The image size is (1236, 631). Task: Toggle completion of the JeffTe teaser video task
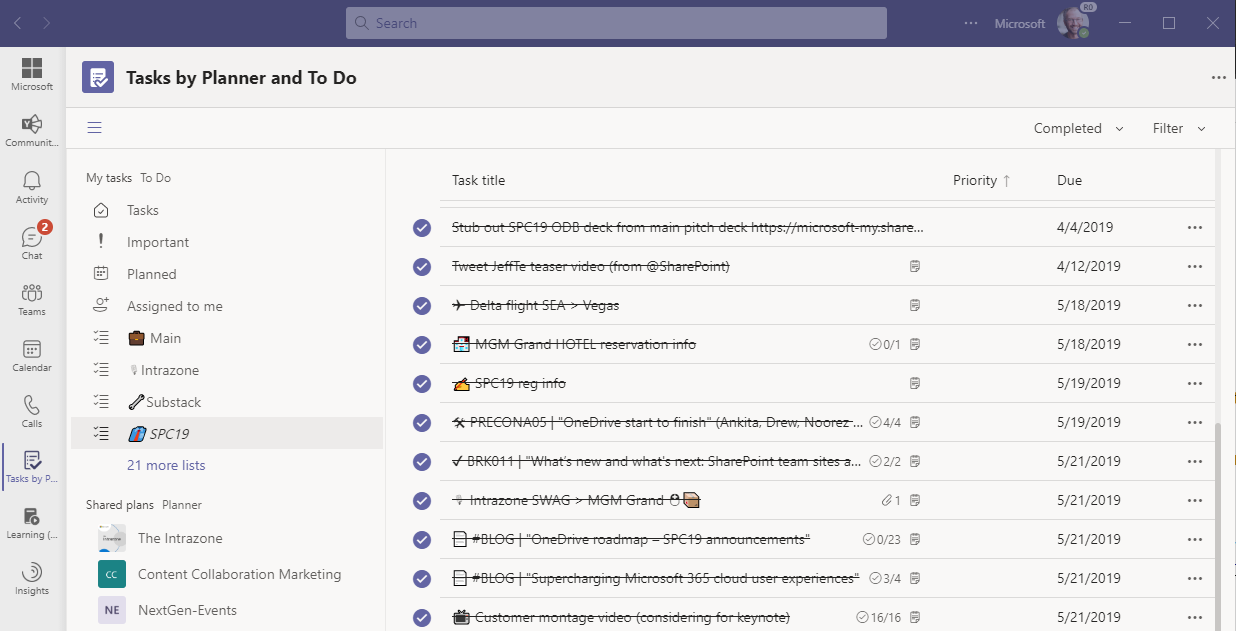[x=420, y=266]
